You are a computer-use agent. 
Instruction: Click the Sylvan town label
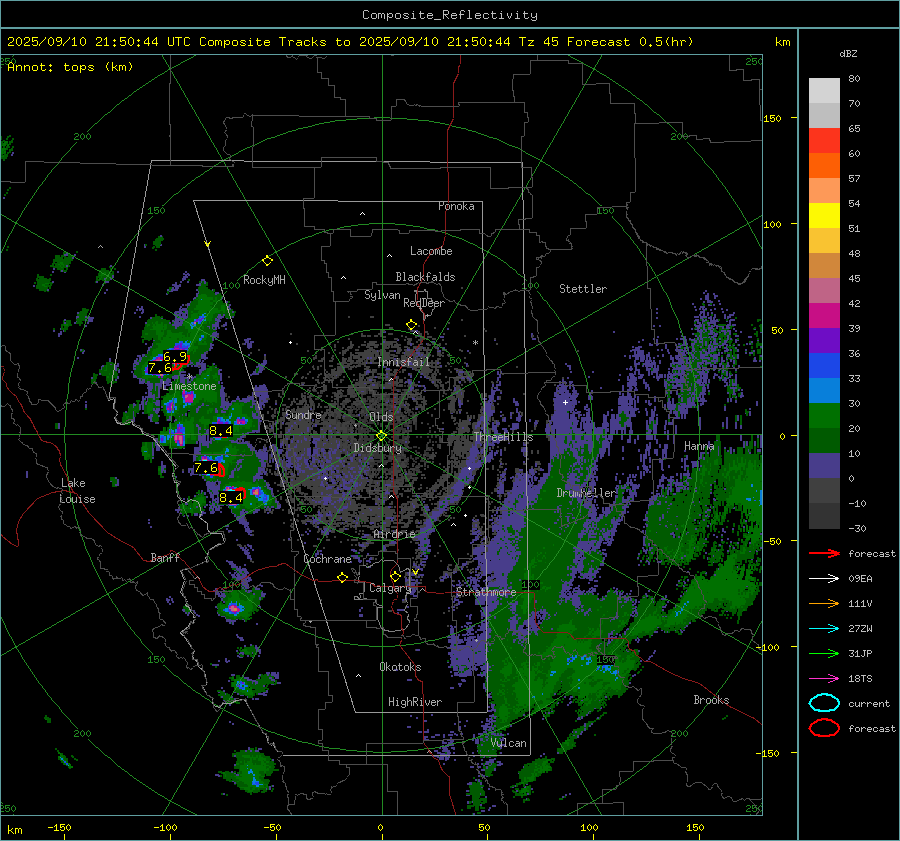pyautogui.click(x=382, y=295)
